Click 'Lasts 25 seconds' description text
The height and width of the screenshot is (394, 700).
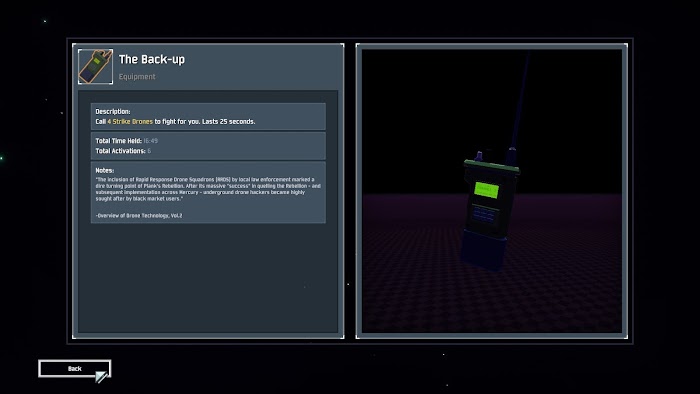(x=228, y=121)
